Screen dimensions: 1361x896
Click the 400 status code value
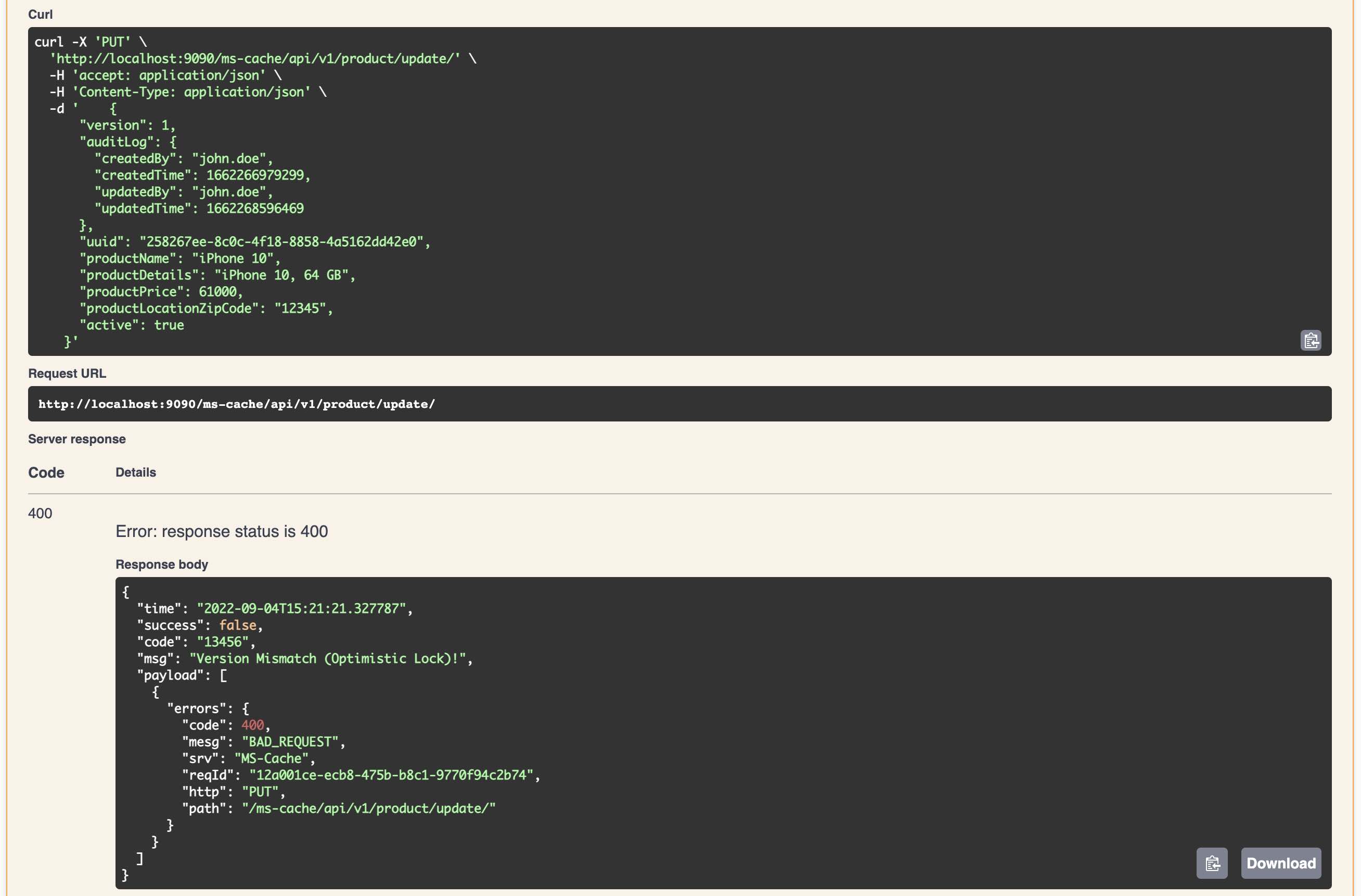click(40, 514)
